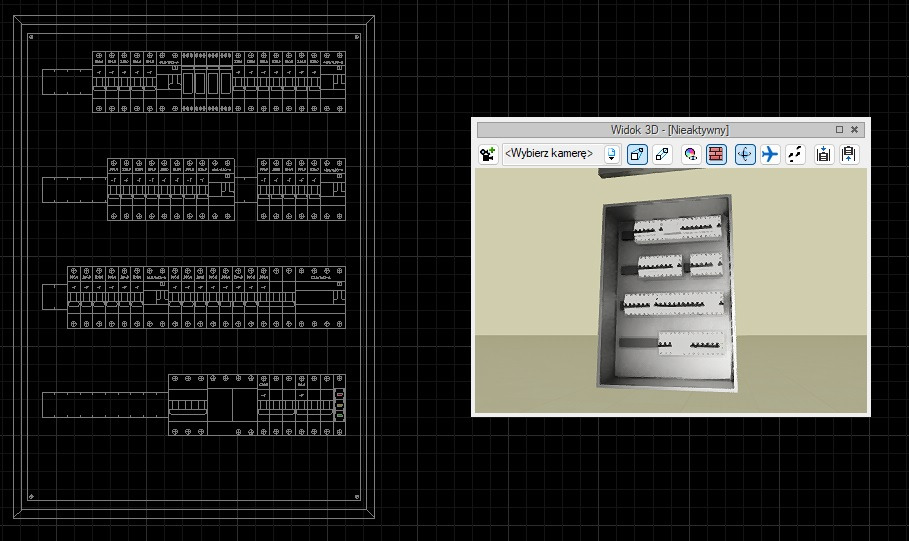Click the top-left mounting hole of enclosure
This screenshot has height=541, width=909.
coord(31,37)
